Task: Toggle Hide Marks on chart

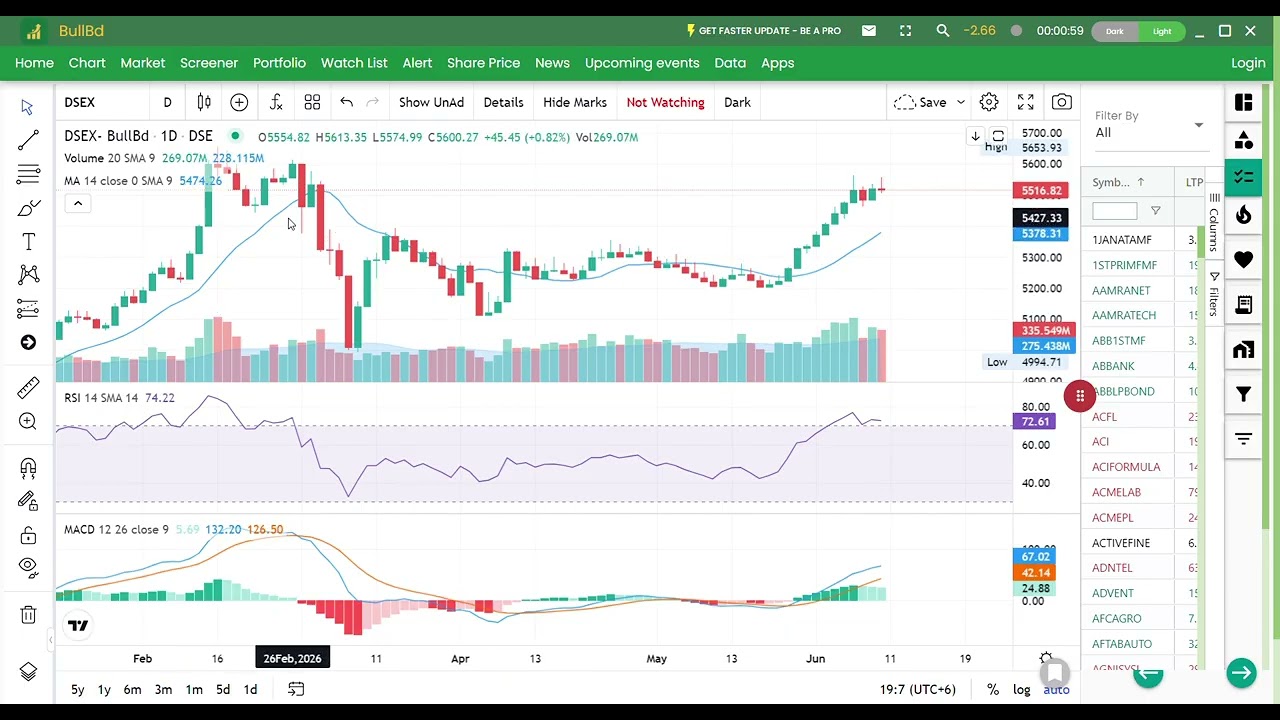Action: 575,102
